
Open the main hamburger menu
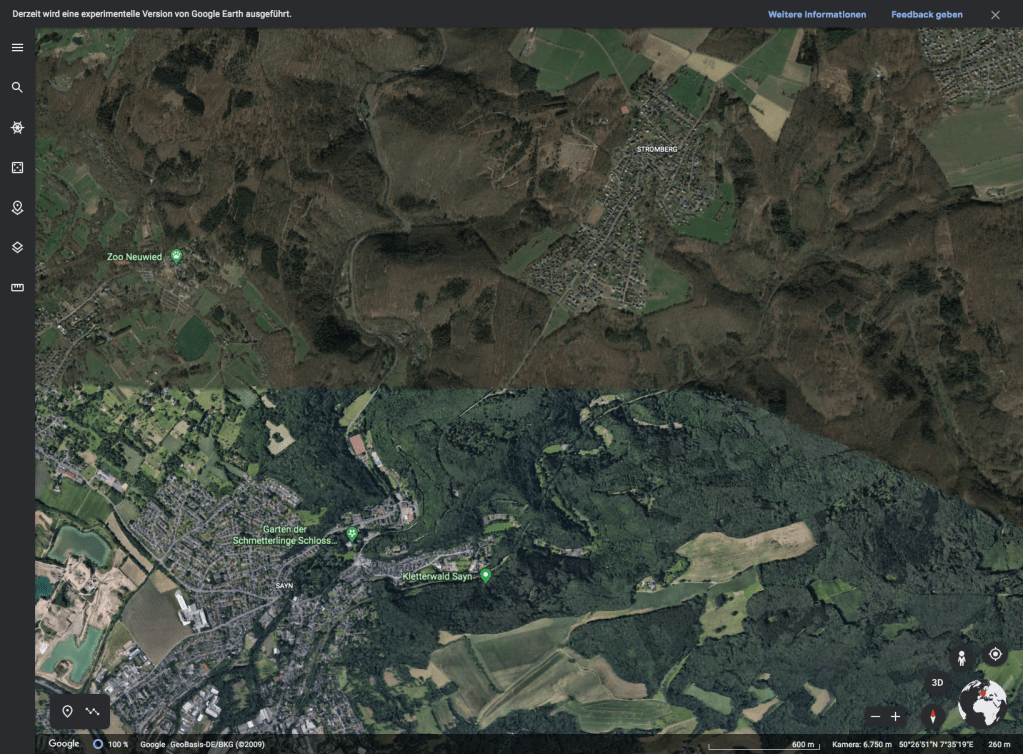pos(17,48)
